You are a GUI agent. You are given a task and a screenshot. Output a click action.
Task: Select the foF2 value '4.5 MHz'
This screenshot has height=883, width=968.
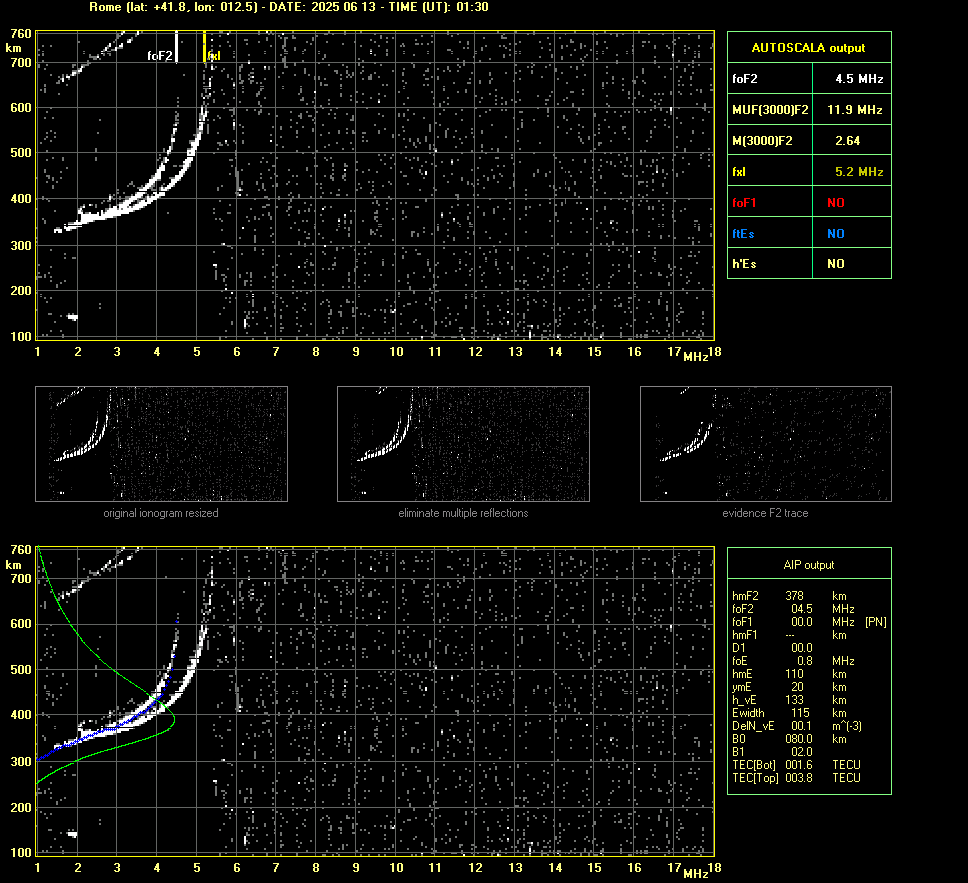[859, 79]
